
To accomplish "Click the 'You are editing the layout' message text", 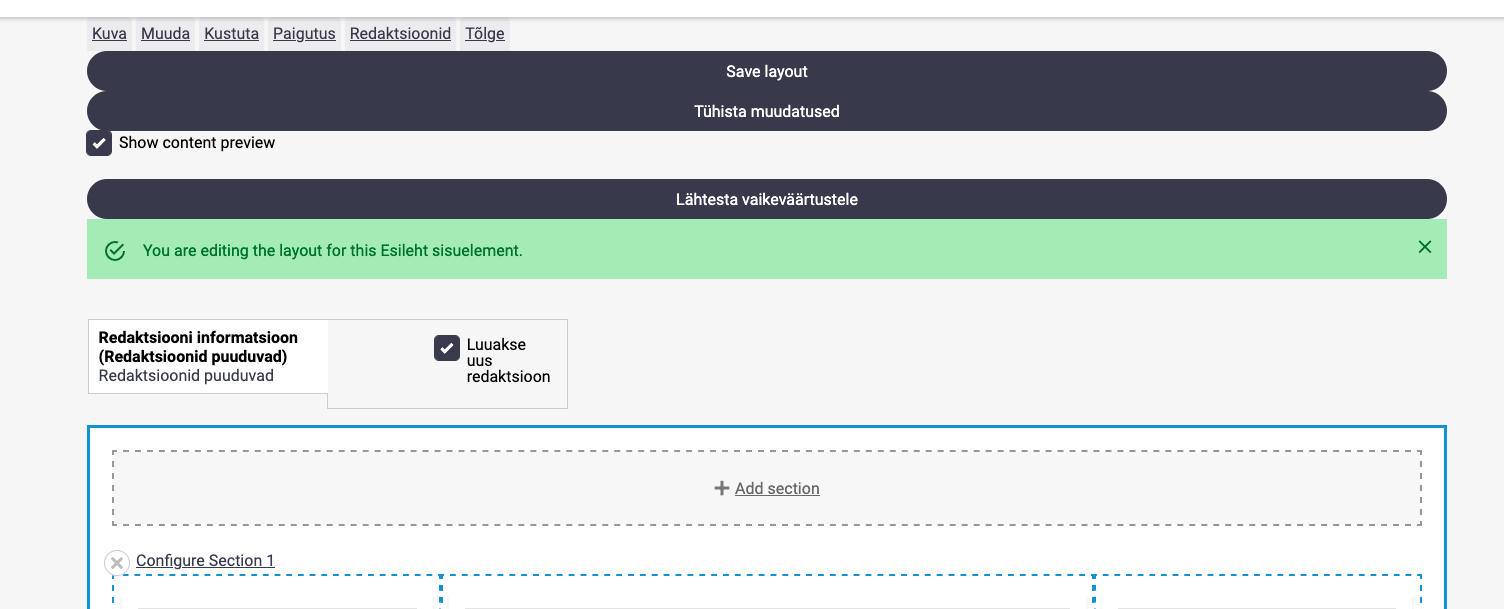I will 332,251.
